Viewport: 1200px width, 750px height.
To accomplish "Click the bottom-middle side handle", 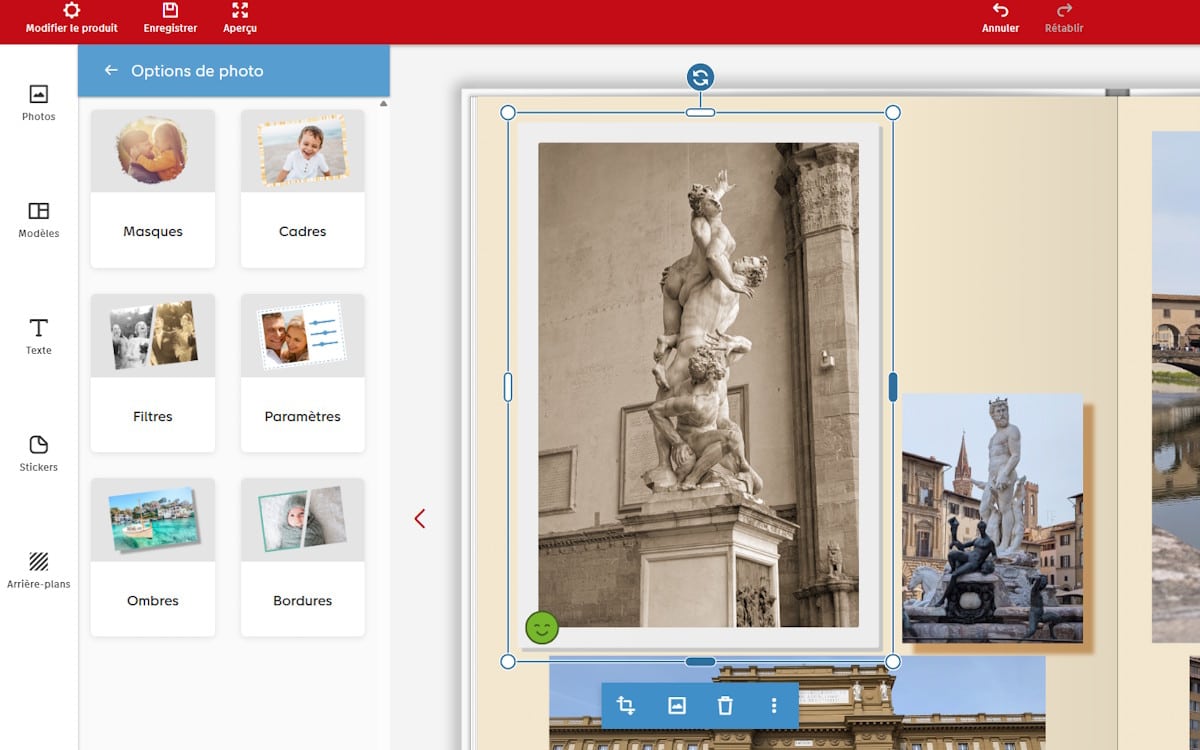I will (x=700, y=661).
